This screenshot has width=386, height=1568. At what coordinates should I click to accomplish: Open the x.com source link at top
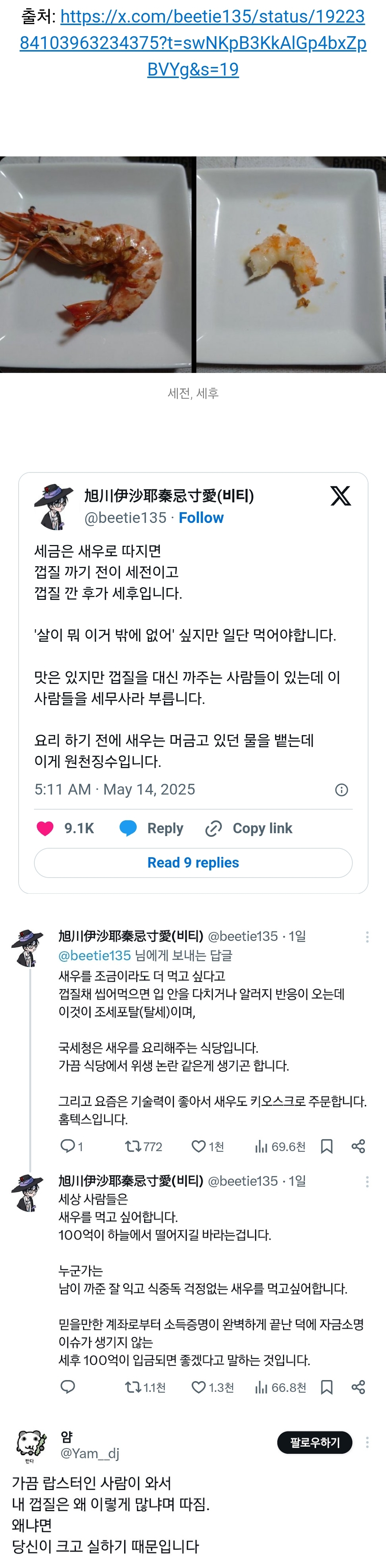coord(193,43)
